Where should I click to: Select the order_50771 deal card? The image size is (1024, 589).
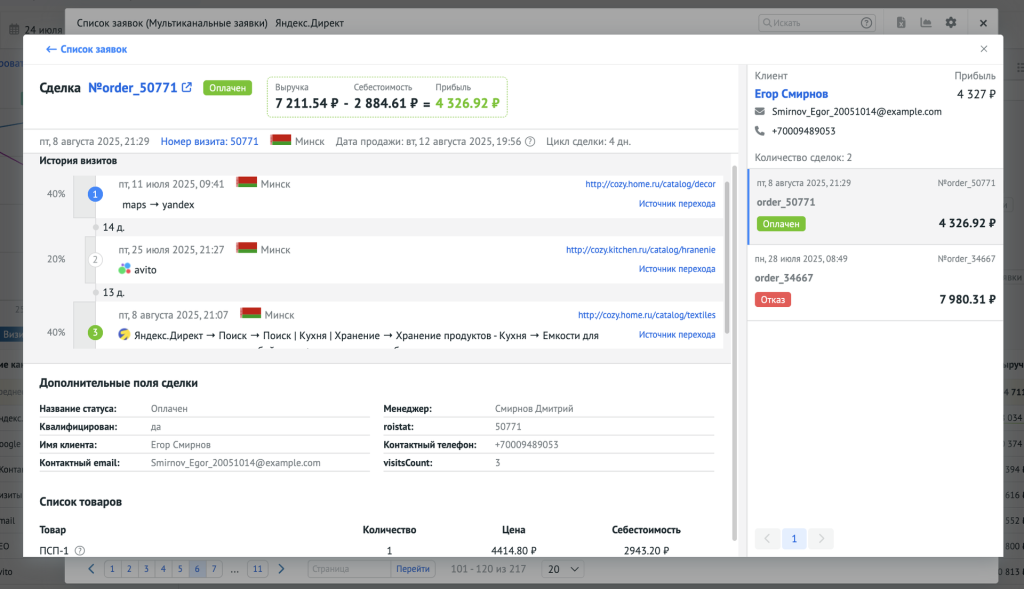click(875, 207)
